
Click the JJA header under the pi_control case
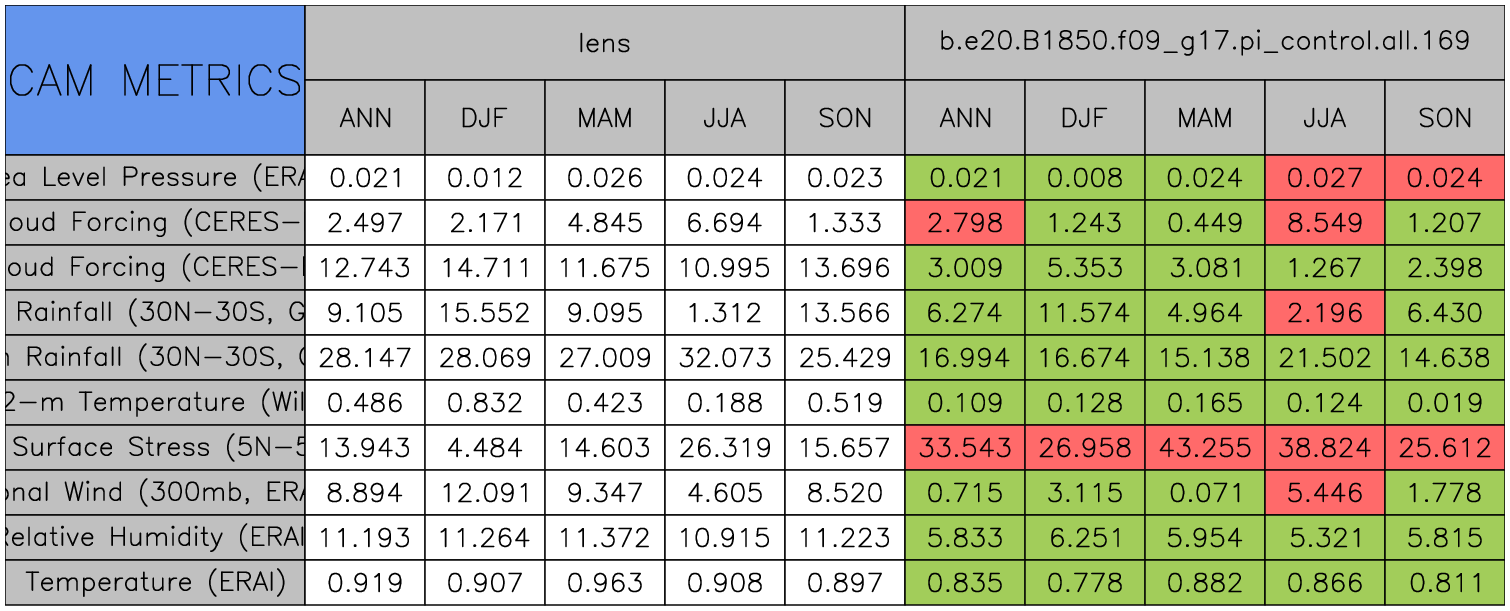point(1324,118)
